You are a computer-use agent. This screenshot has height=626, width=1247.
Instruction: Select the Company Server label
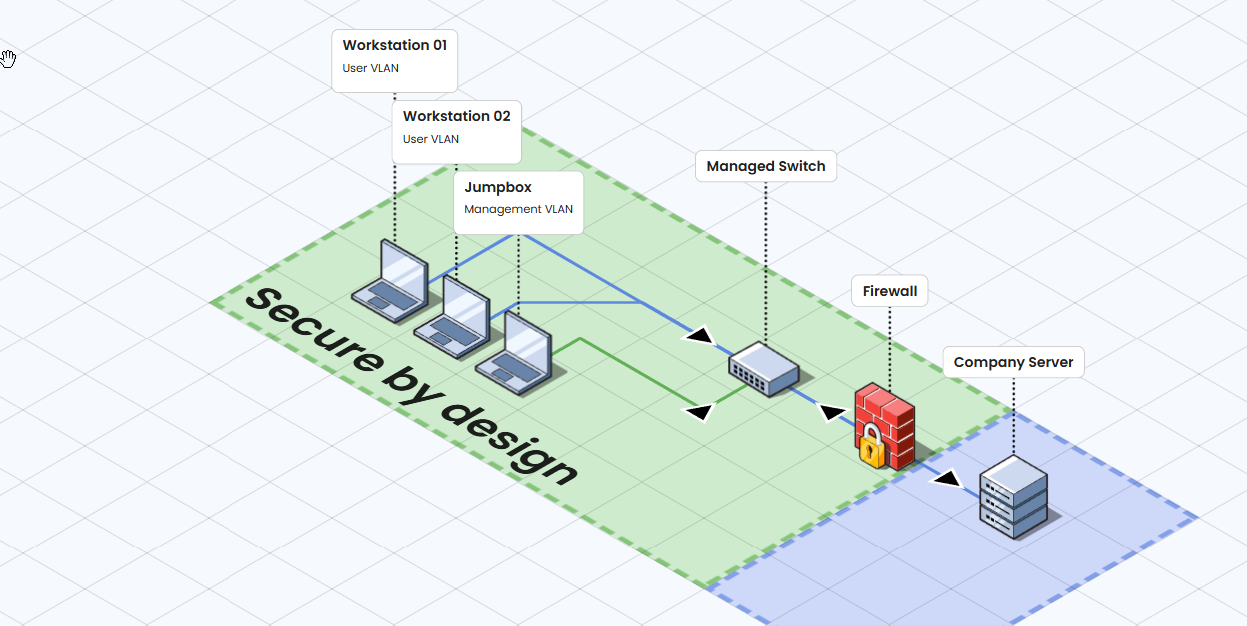point(1013,362)
